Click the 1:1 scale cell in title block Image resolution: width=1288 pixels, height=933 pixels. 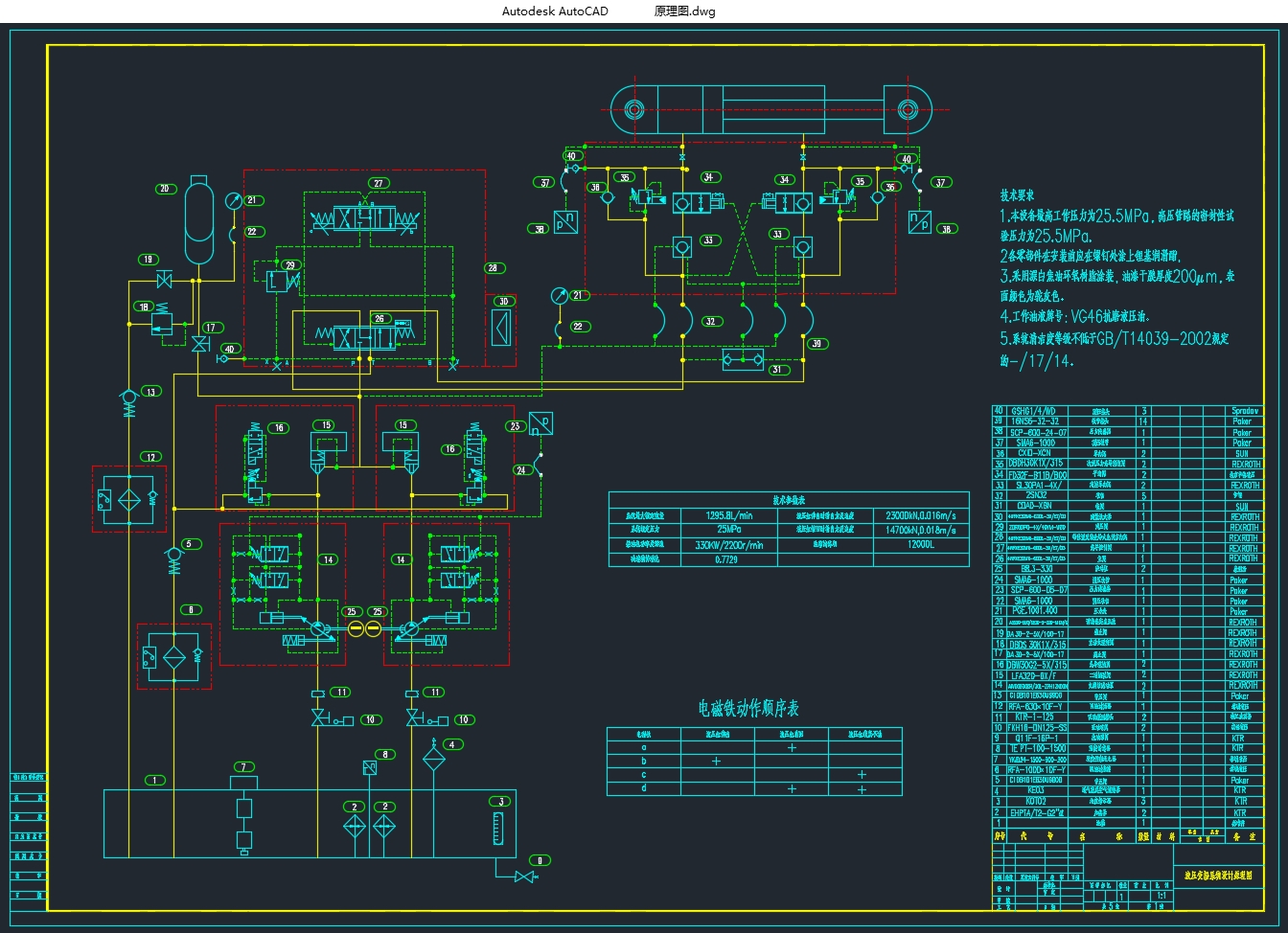pyautogui.click(x=1161, y=896)
